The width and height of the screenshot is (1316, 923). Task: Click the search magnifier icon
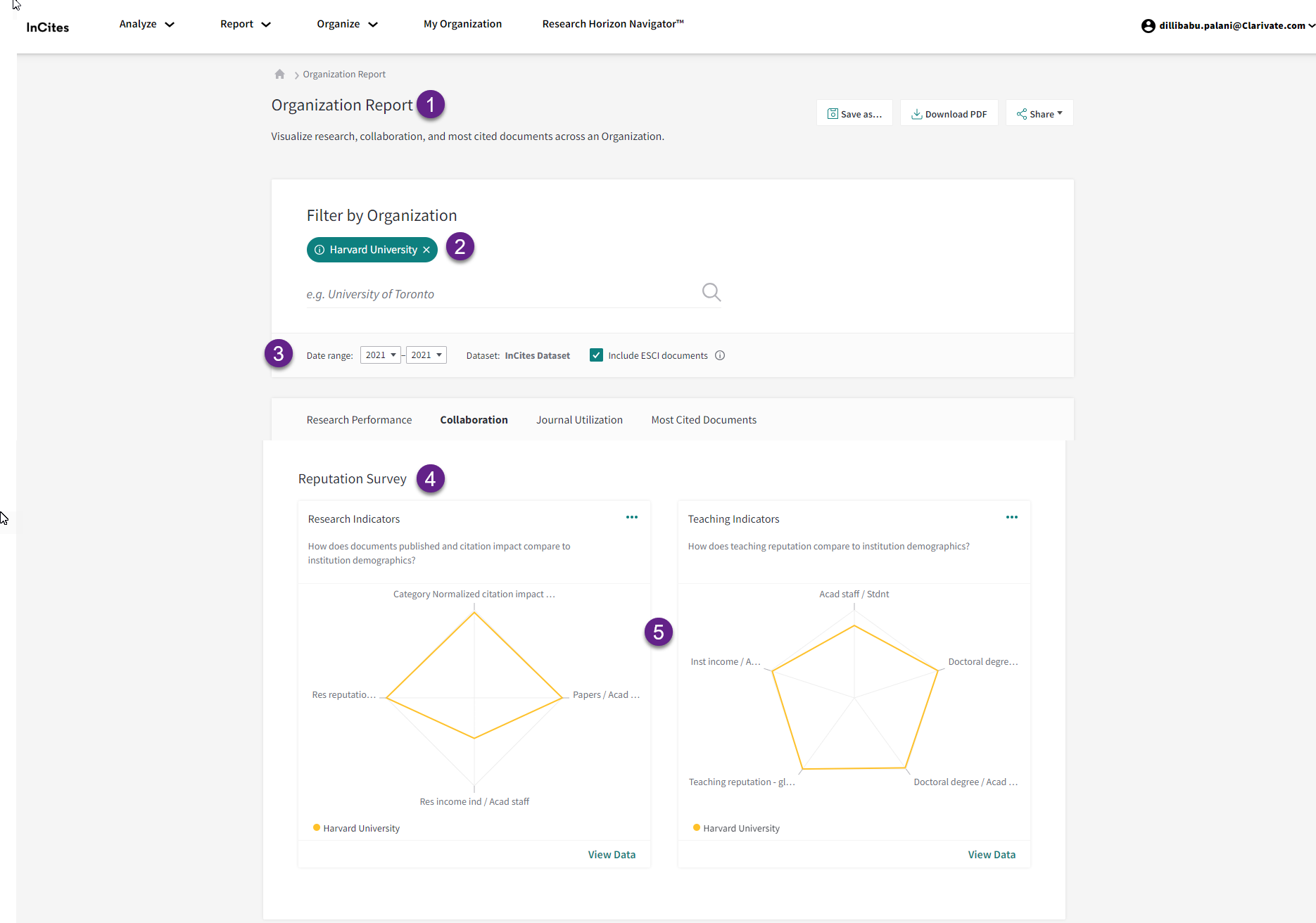(711, 292)
